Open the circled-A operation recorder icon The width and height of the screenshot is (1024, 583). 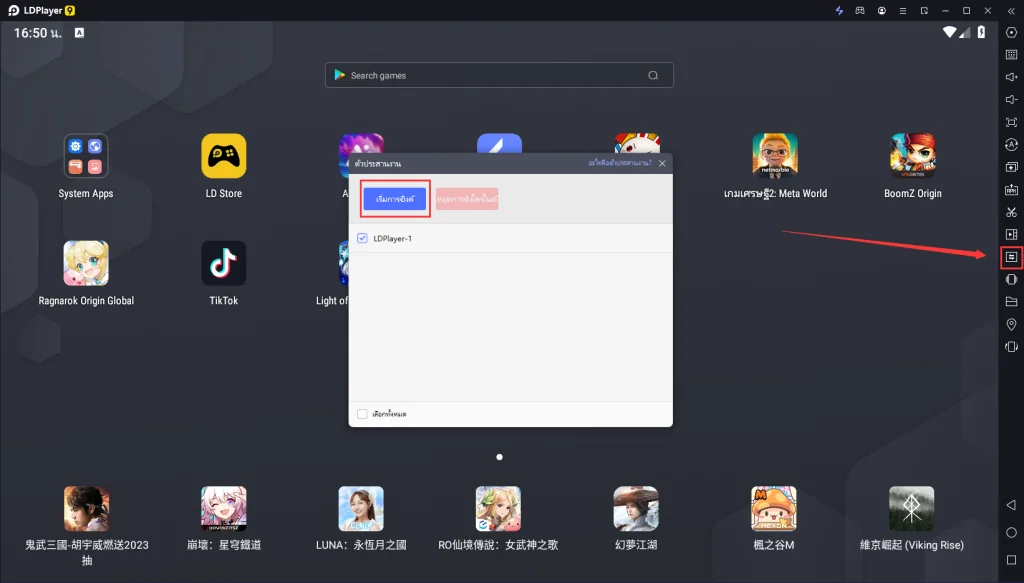pyautogui.click(x=1011, y=144)
